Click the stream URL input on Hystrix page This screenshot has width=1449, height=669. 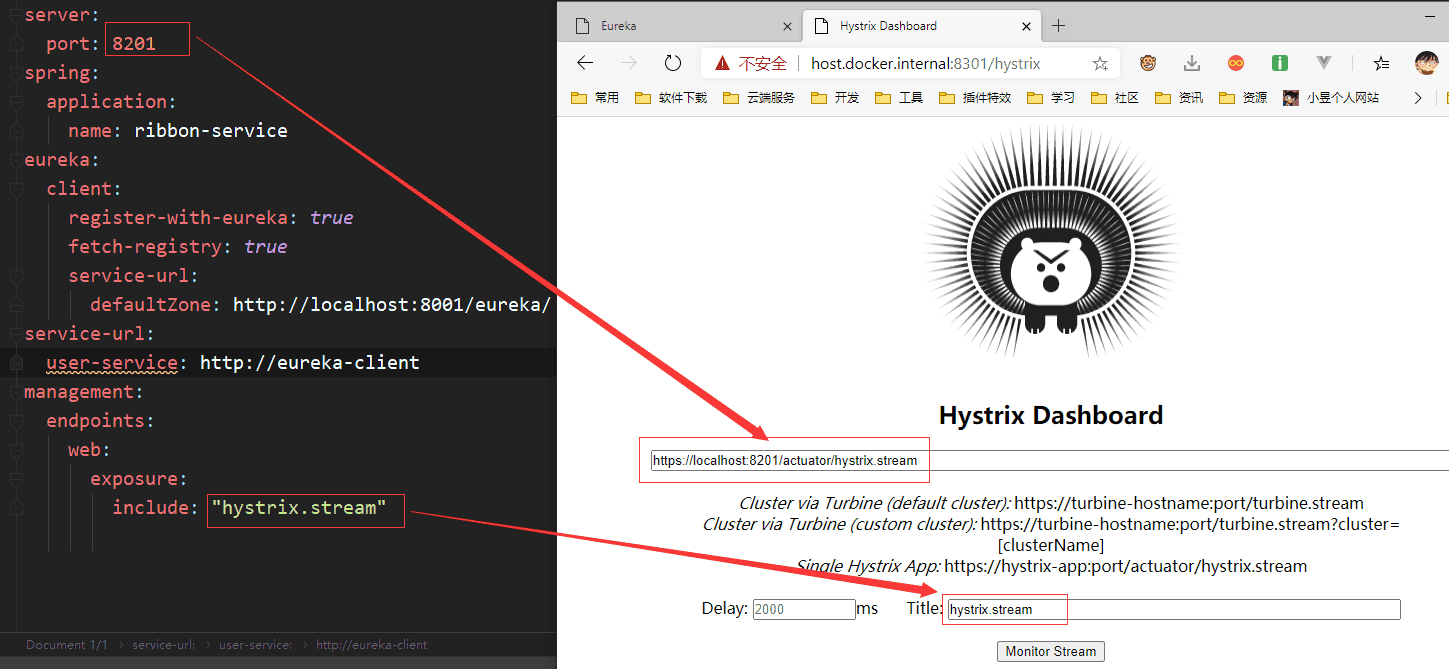[1049, 460]
